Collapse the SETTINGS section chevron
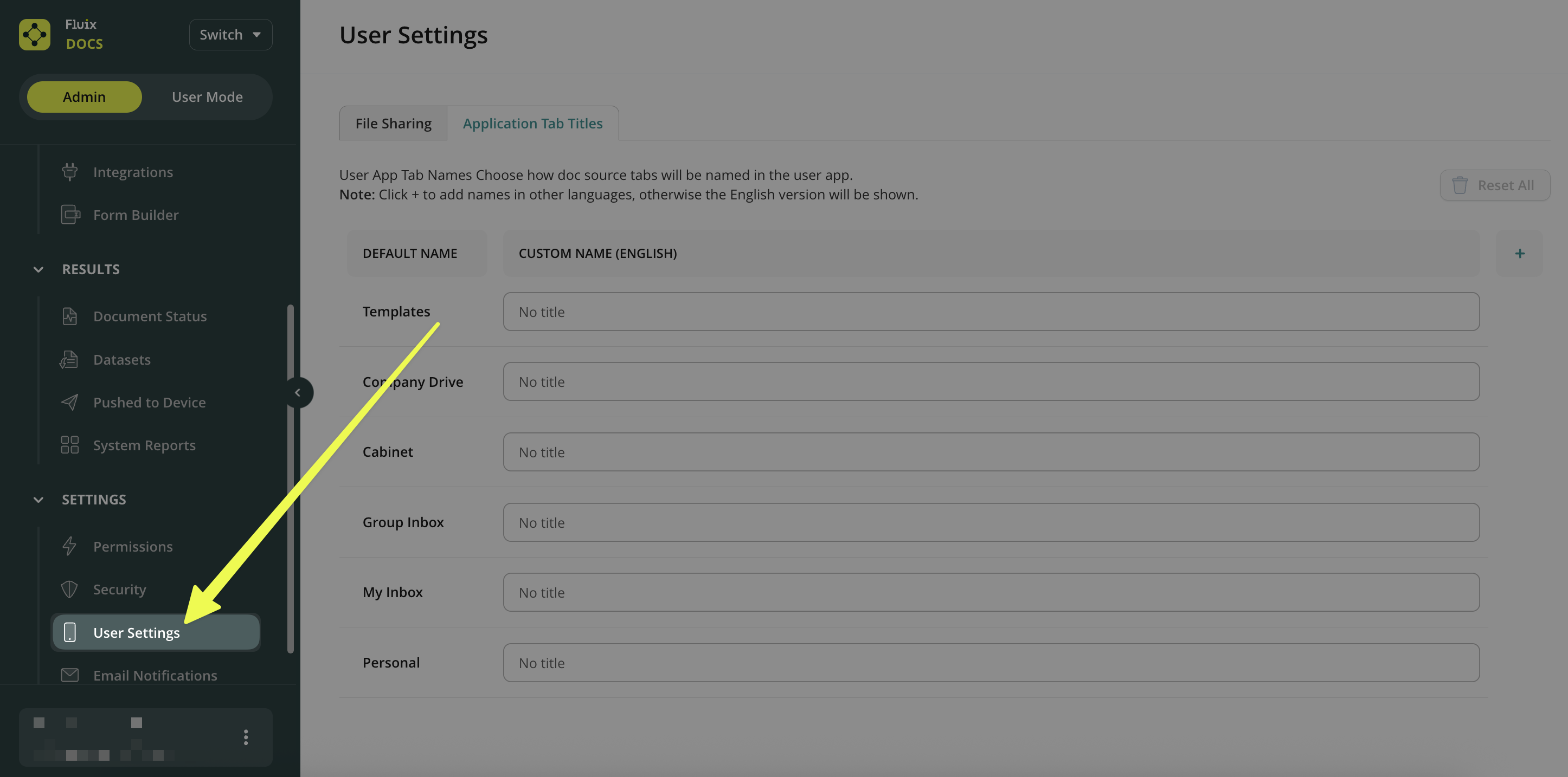 click(x=38, y=500)
